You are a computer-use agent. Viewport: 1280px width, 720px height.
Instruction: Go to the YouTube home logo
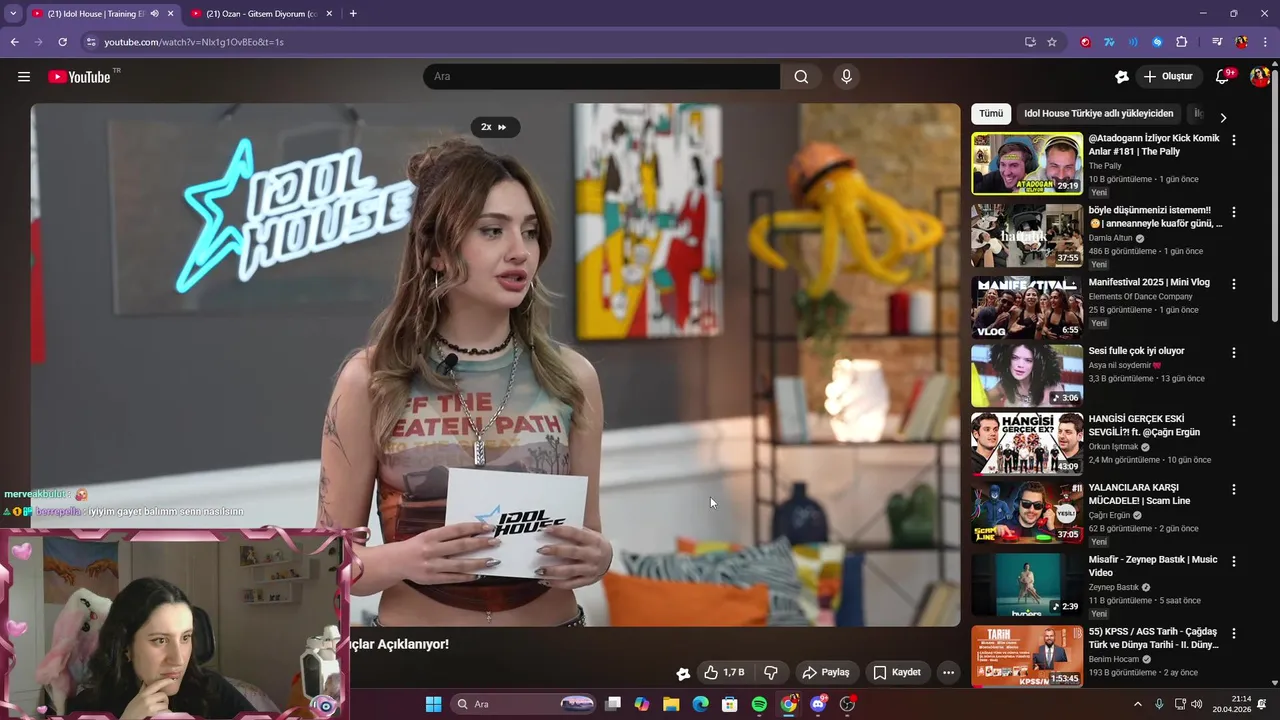pos(79,77)
